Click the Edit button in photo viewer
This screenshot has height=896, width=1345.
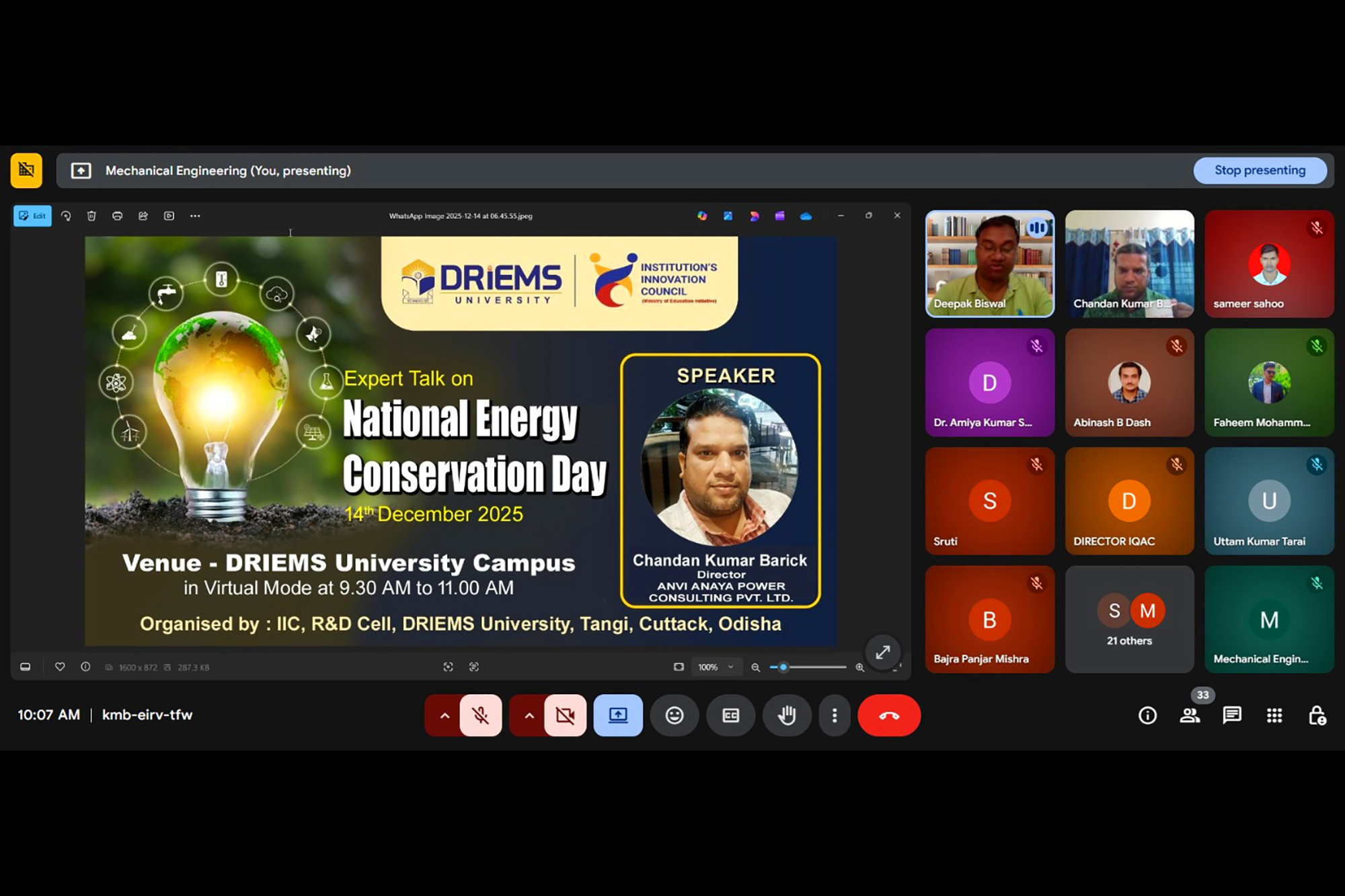point(32,216)
